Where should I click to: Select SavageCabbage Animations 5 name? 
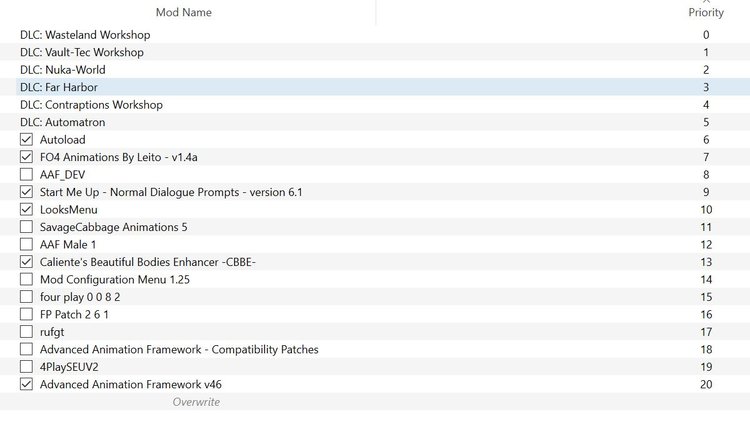114,227
